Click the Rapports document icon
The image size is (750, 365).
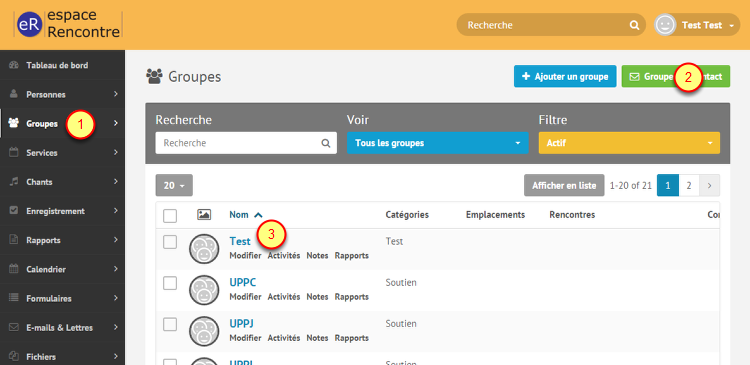(x=13, y=240)
